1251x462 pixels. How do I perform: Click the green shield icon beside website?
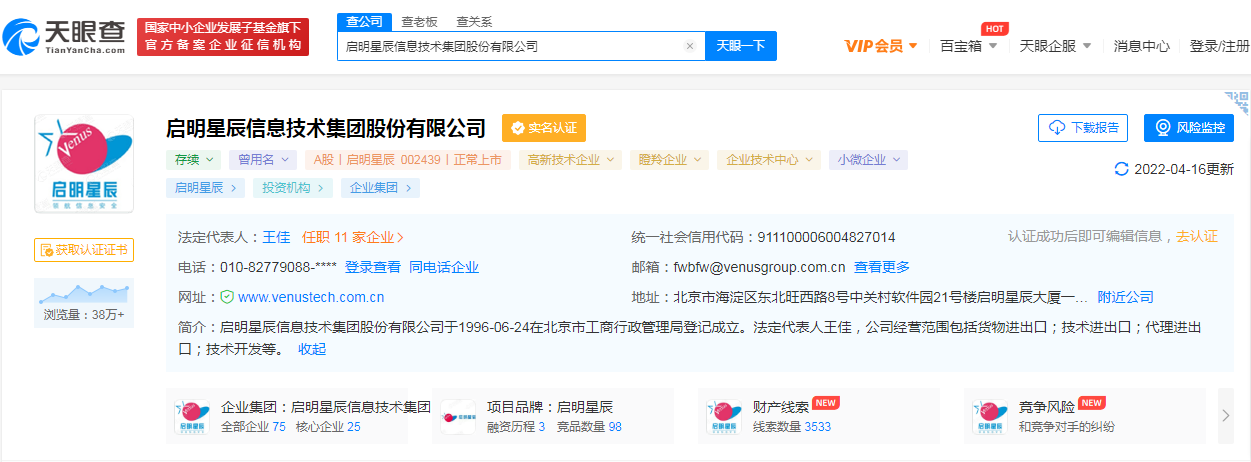[x=227, y=297]
